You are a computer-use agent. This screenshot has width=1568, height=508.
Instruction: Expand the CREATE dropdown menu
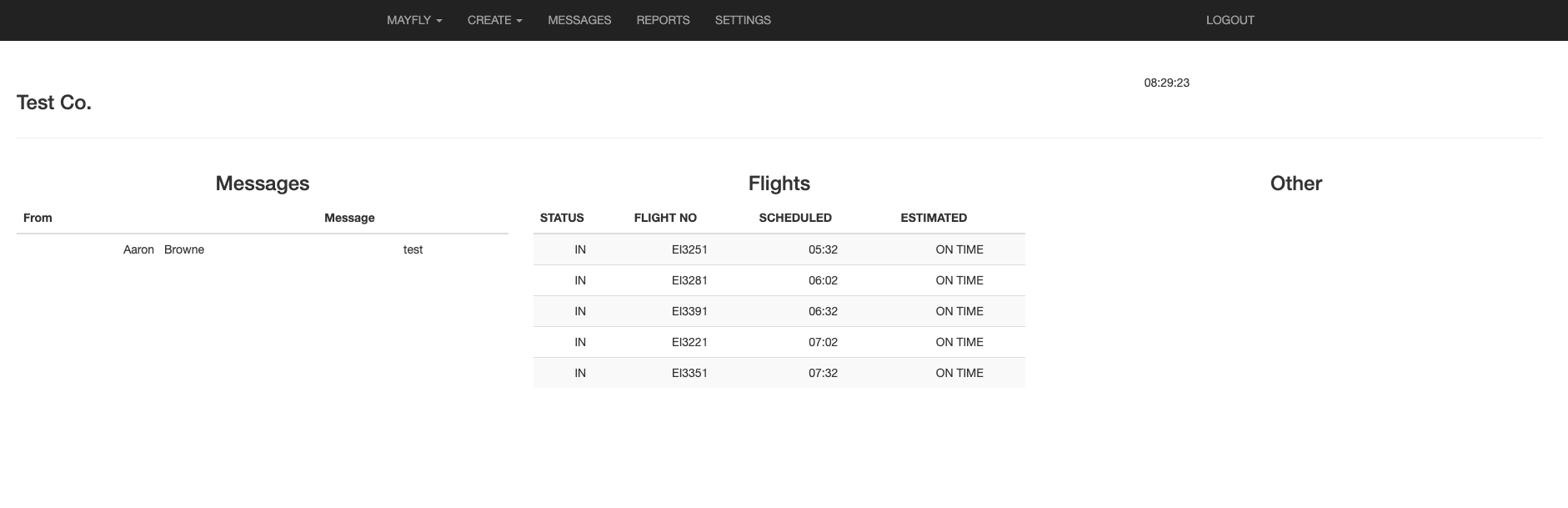pyautogui.click(x=494, y=20)
